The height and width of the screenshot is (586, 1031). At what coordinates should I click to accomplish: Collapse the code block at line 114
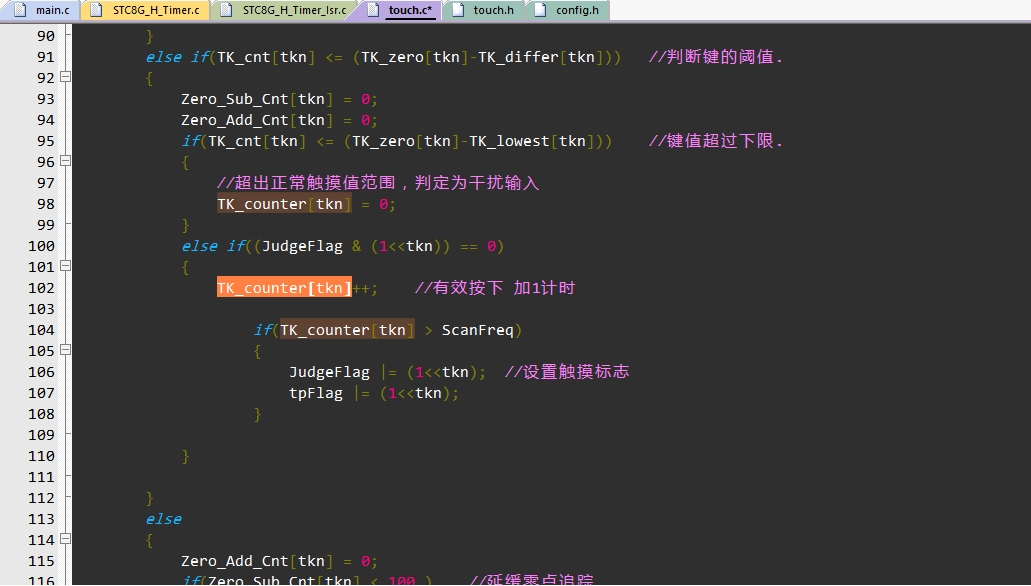click(x=66, y=539)
